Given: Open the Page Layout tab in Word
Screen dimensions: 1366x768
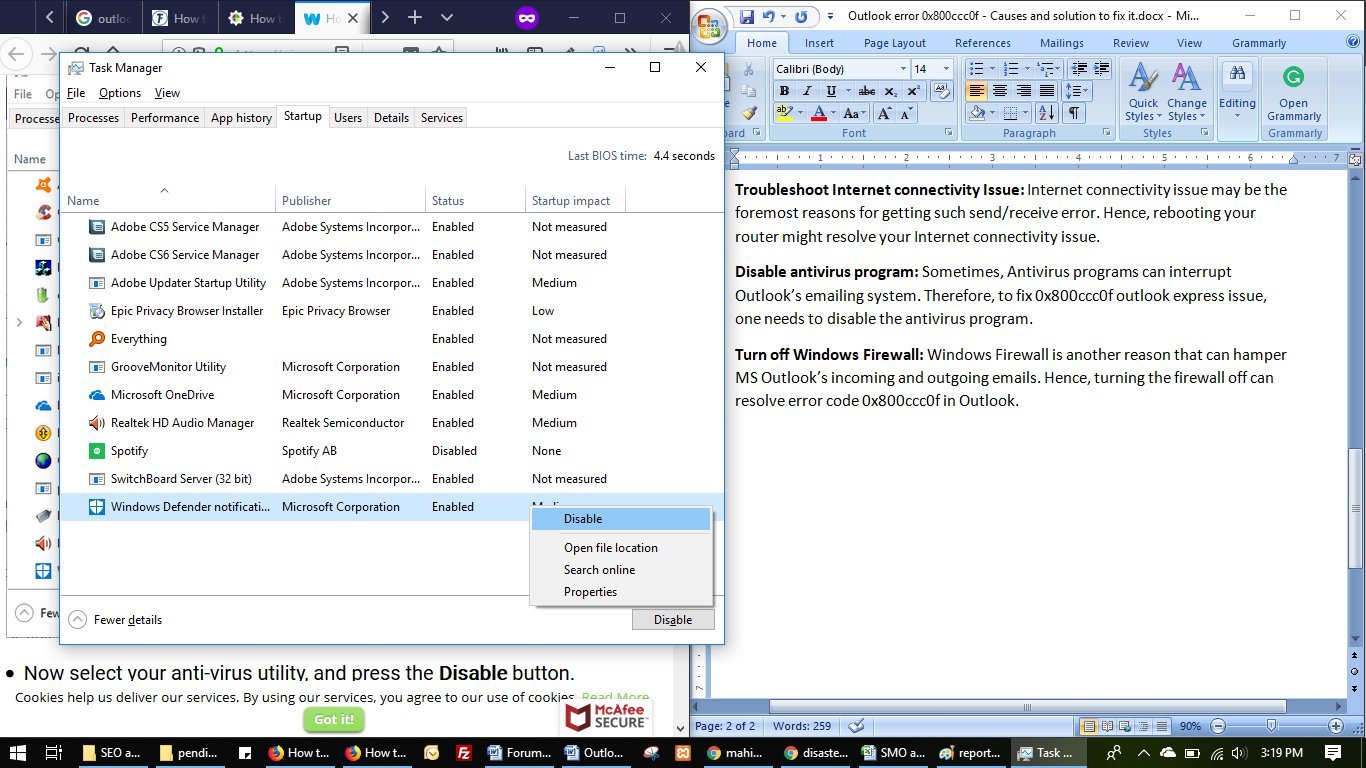Looking at the screenshot, I should [x=895, y=43].
